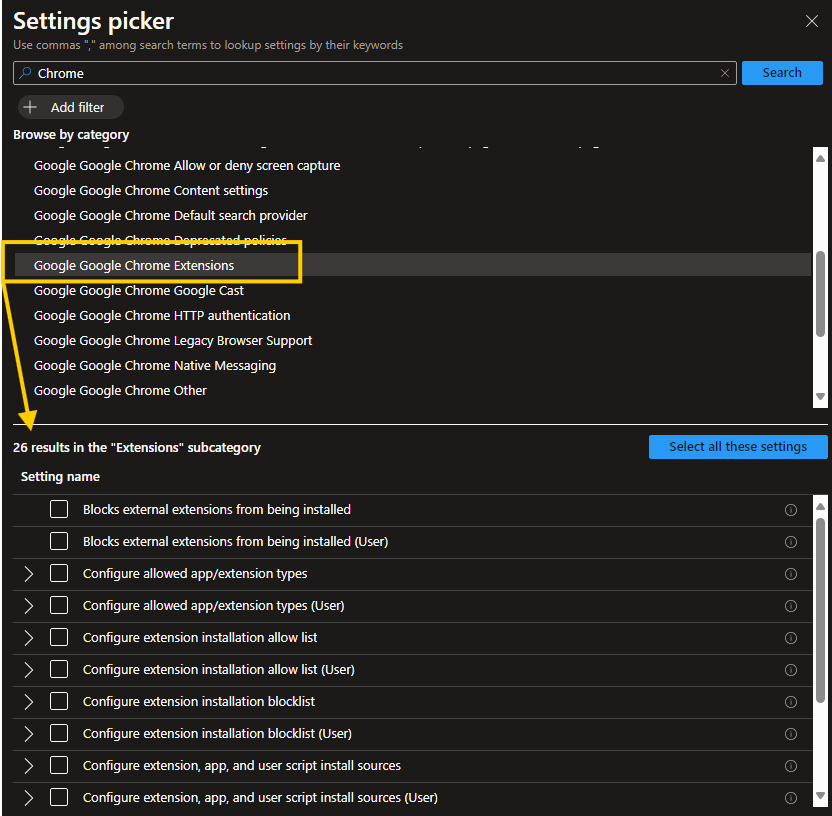Select Google Chrome Content settings category
This screenshot has width=832, height=816.
[151, 190]
